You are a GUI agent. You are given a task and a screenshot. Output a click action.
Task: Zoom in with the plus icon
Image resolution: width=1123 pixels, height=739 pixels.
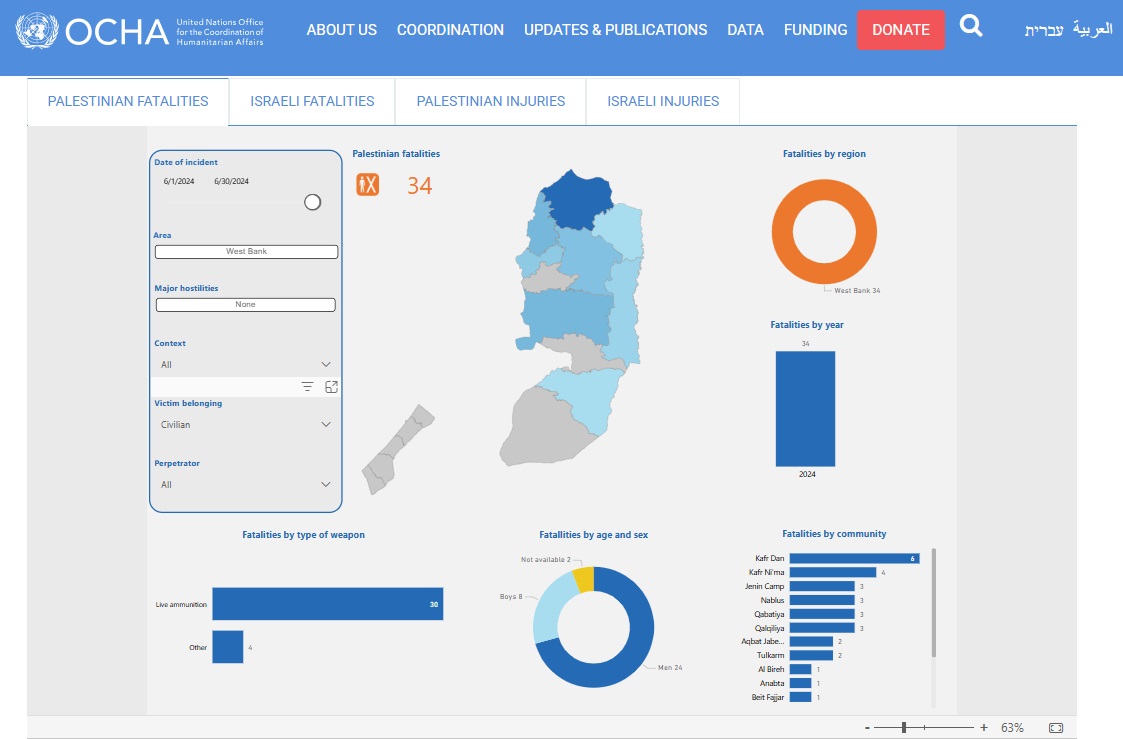coord(984,727)
